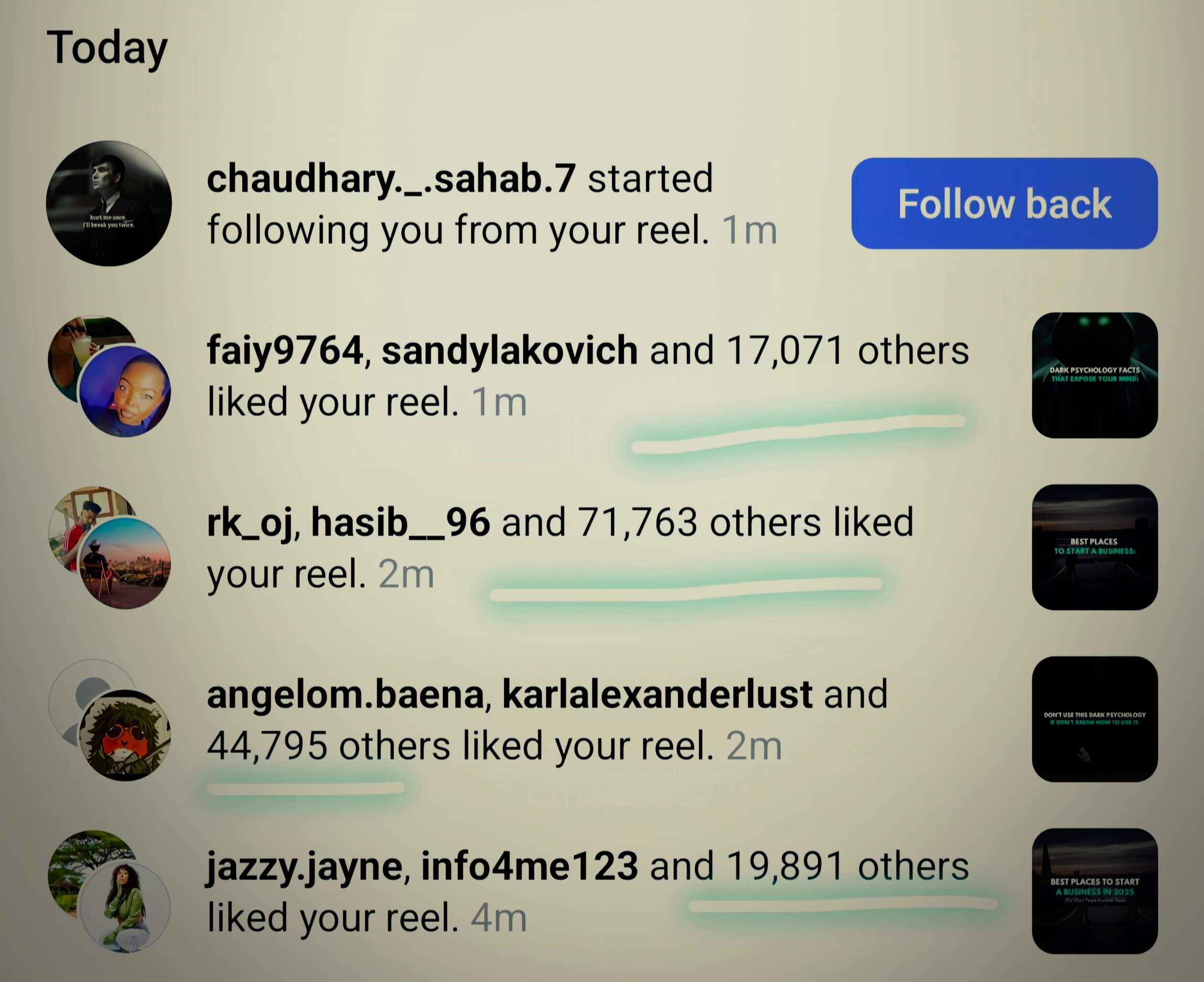Open sandylakovich username link

pos(510,350)
